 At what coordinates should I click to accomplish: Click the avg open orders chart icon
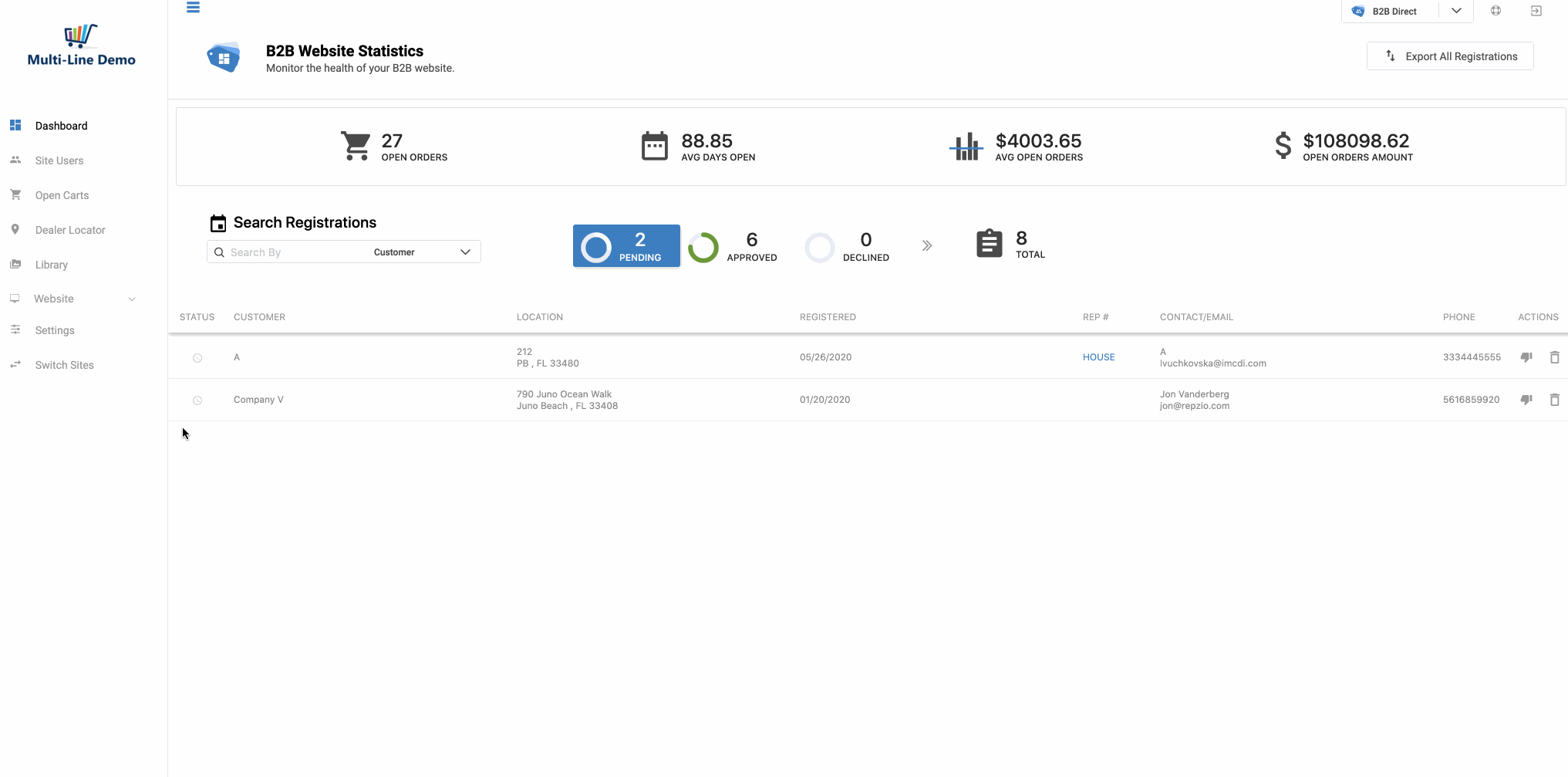[966, 146]
